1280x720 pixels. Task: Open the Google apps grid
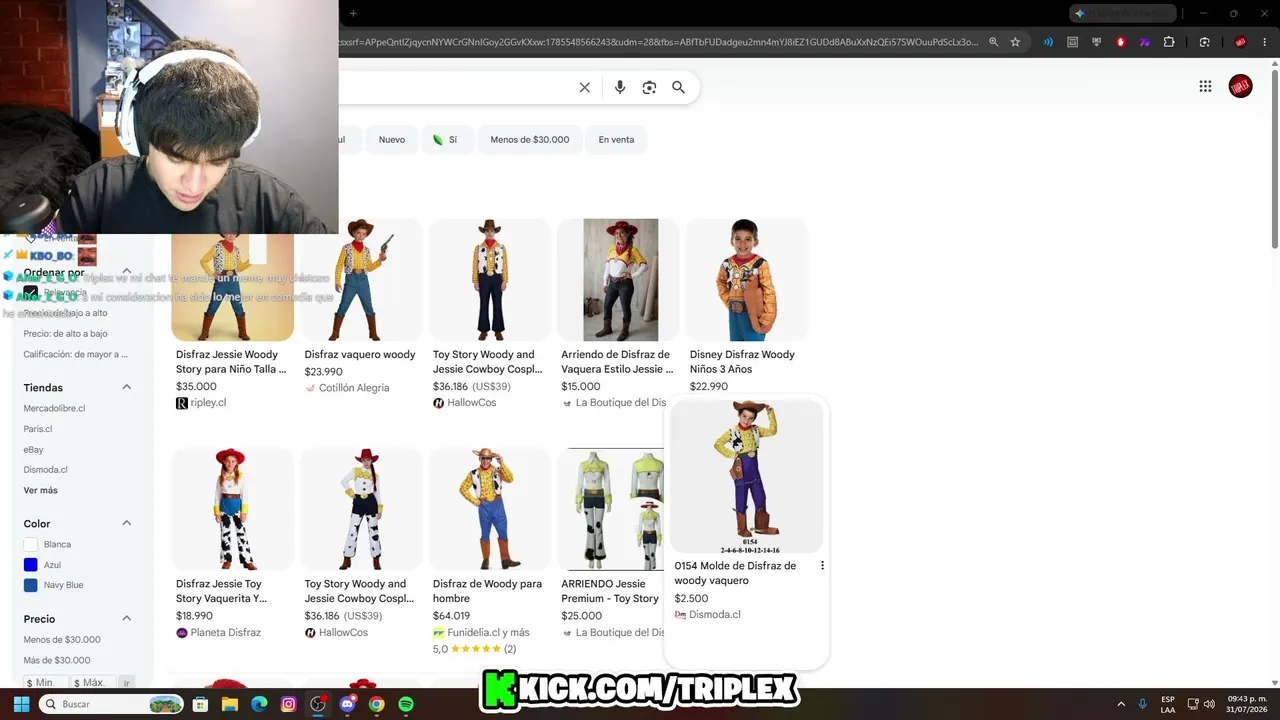pyautogui.click(x=1205, y=86)
